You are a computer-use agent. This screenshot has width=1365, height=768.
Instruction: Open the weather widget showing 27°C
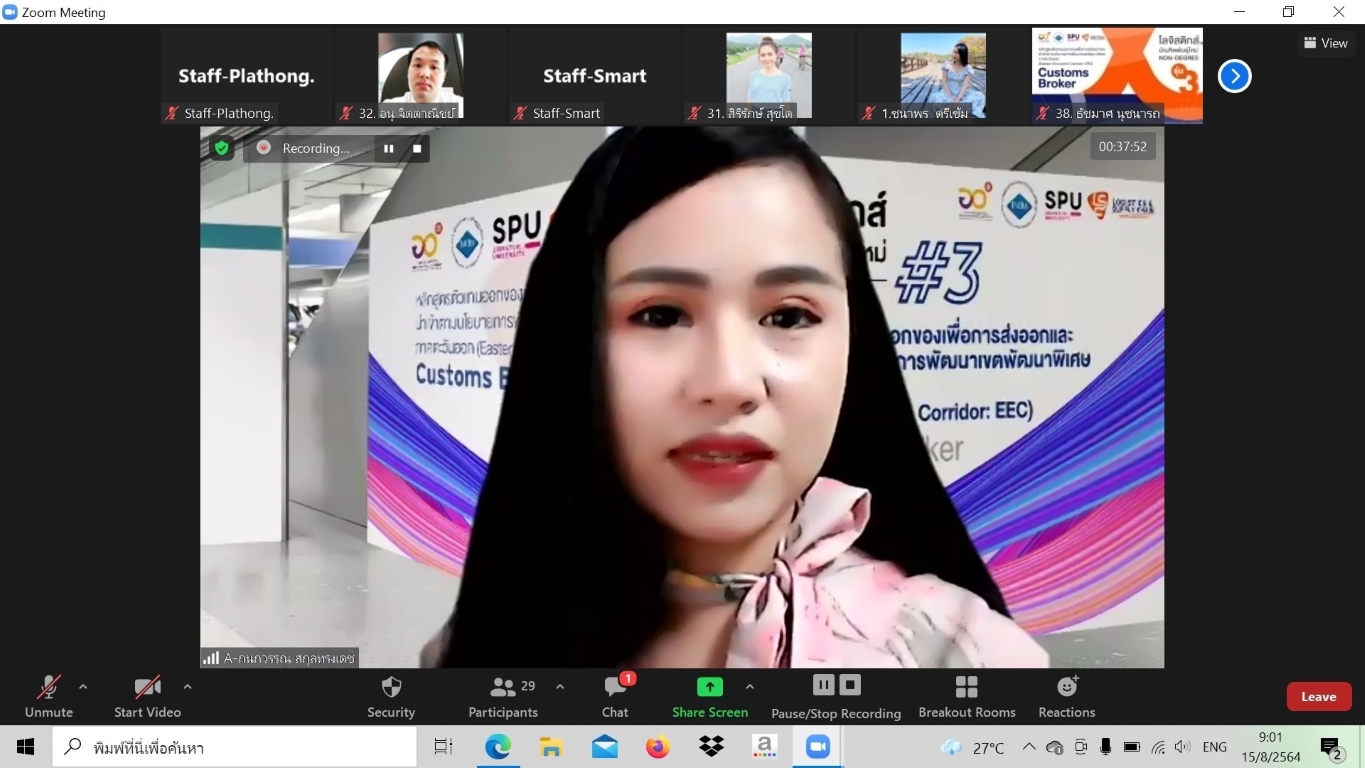973,747
